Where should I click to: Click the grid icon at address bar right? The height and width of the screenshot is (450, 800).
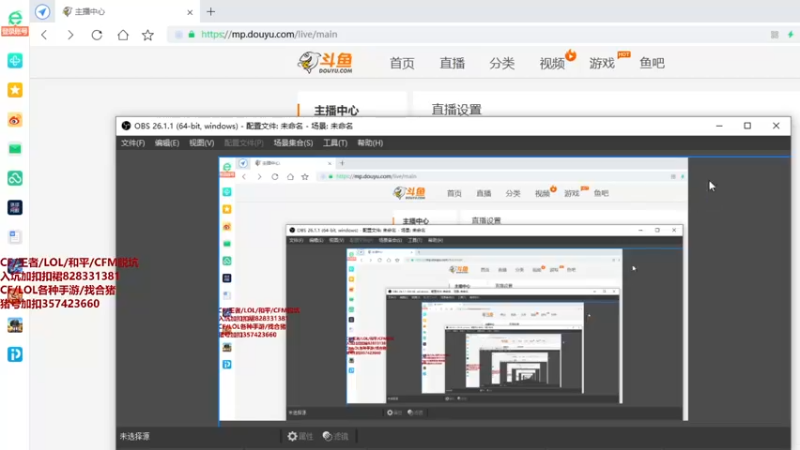pos(774,35)
